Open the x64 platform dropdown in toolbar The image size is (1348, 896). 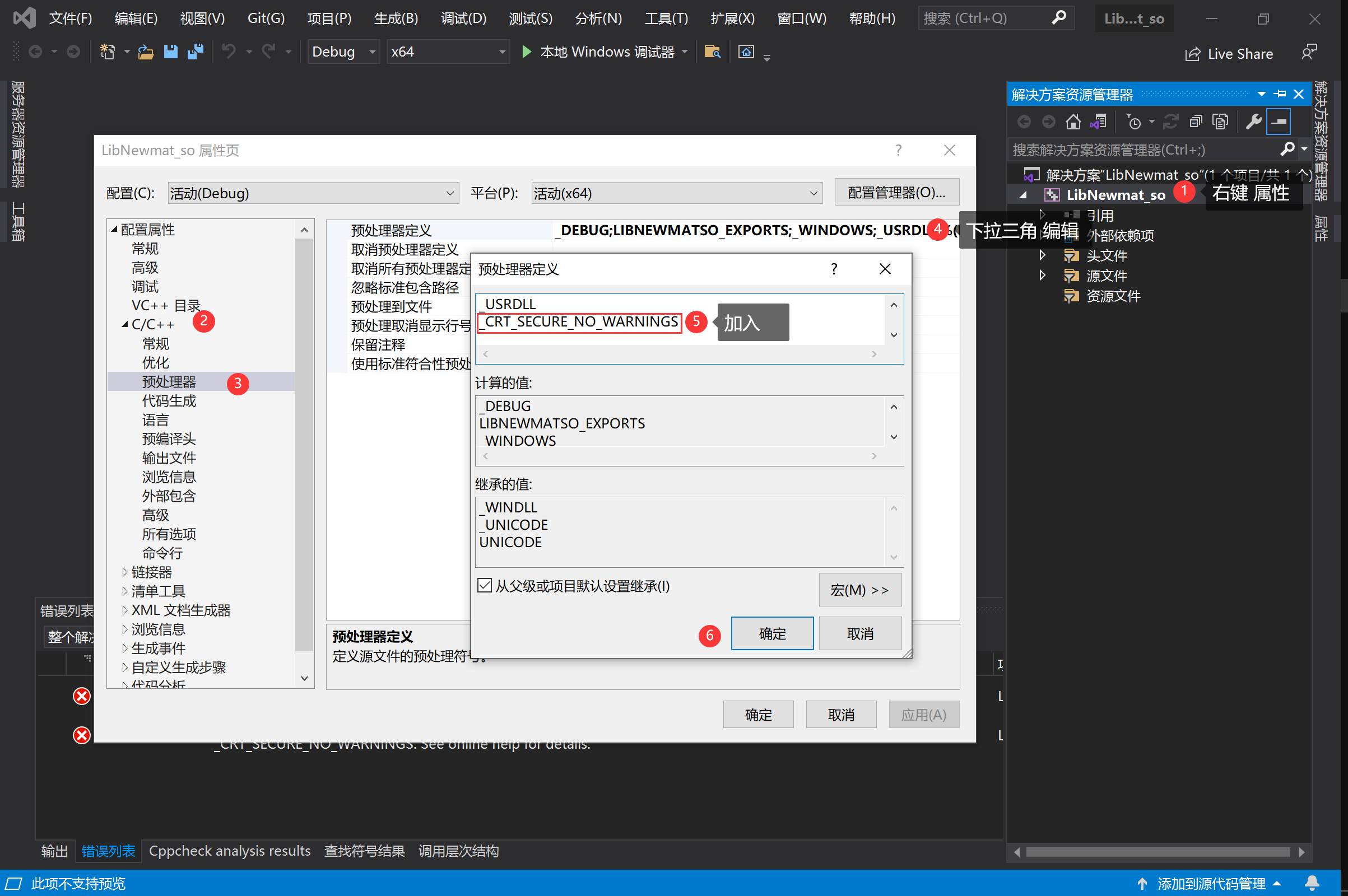pos(448,52)
